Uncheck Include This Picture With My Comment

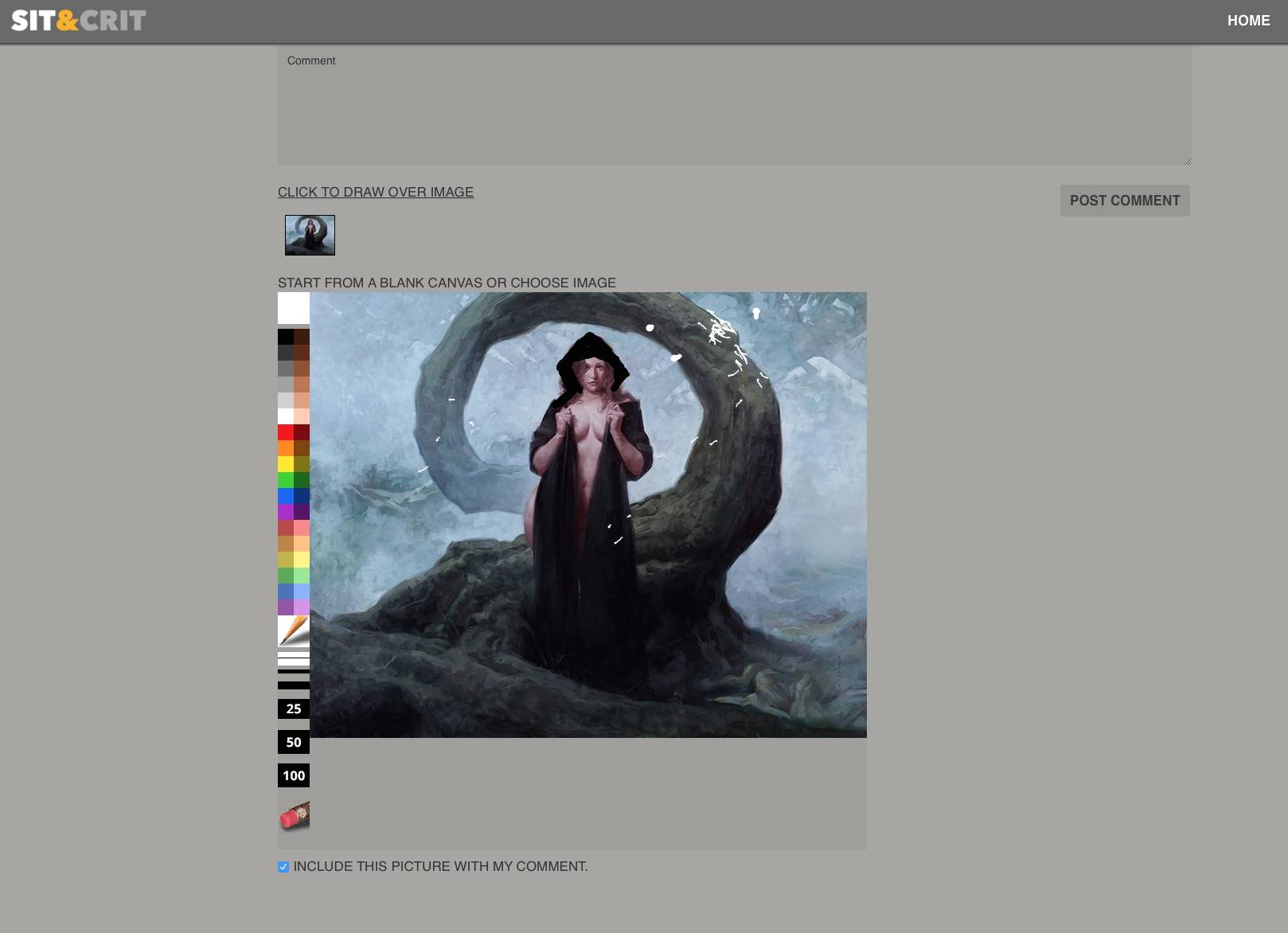pyautogui.click(x=283, y=867)
